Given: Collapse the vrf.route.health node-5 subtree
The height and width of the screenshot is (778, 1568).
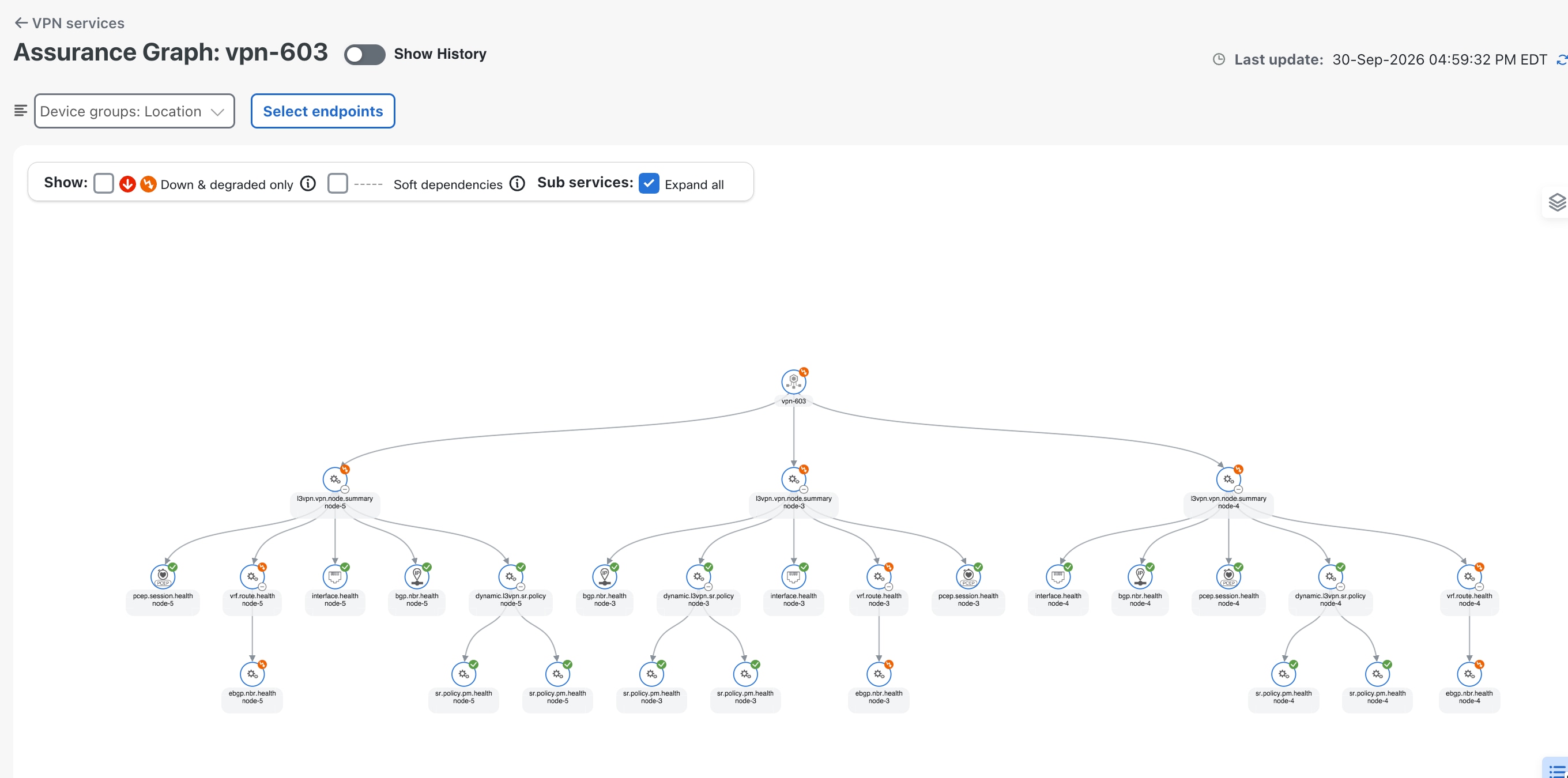Looking at the screenshot, I should (262, 587).
